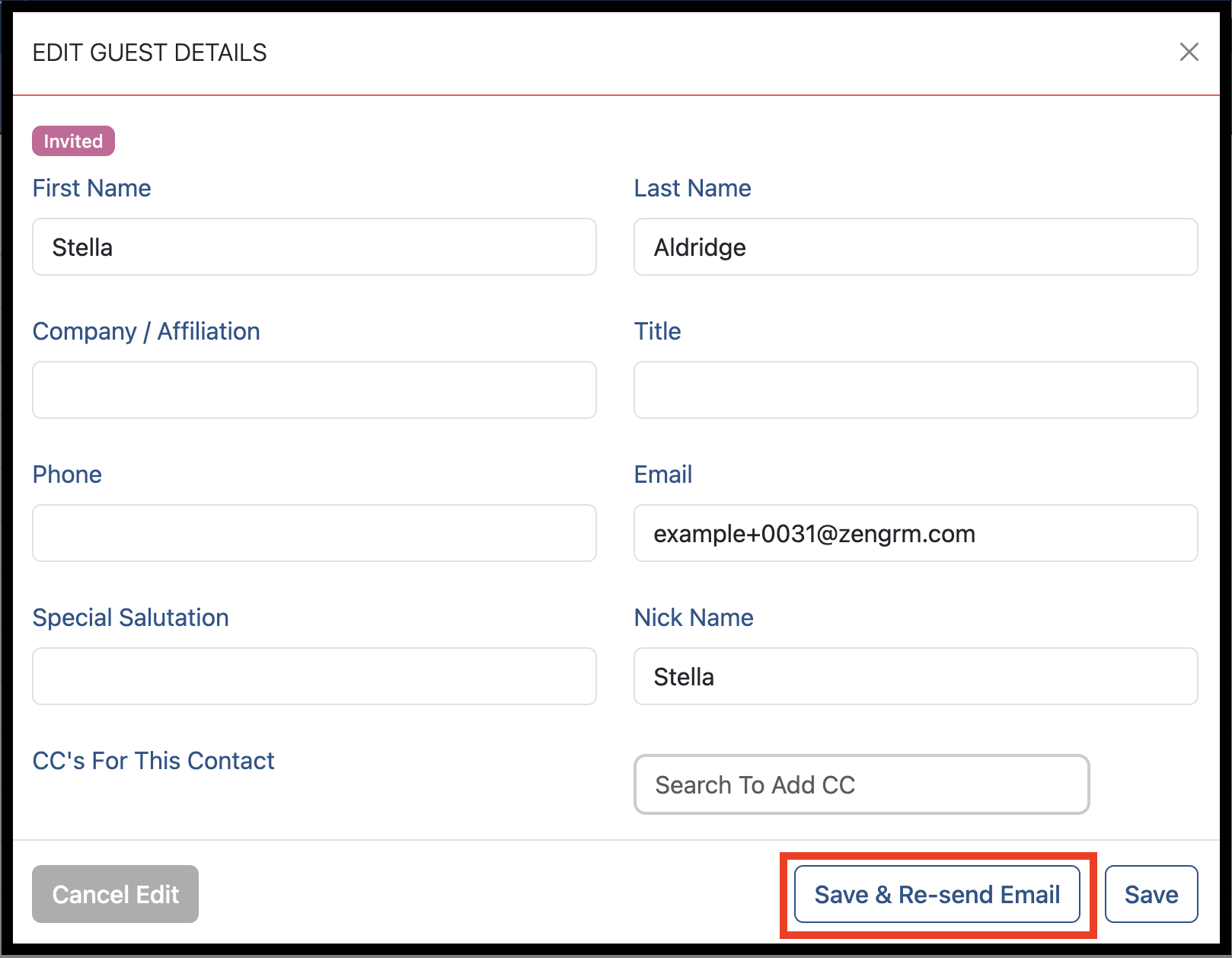Screen dimensions: 1232x958
Task: Click the EDIT GUEST DETAILS heading
Action: point(149,53)
